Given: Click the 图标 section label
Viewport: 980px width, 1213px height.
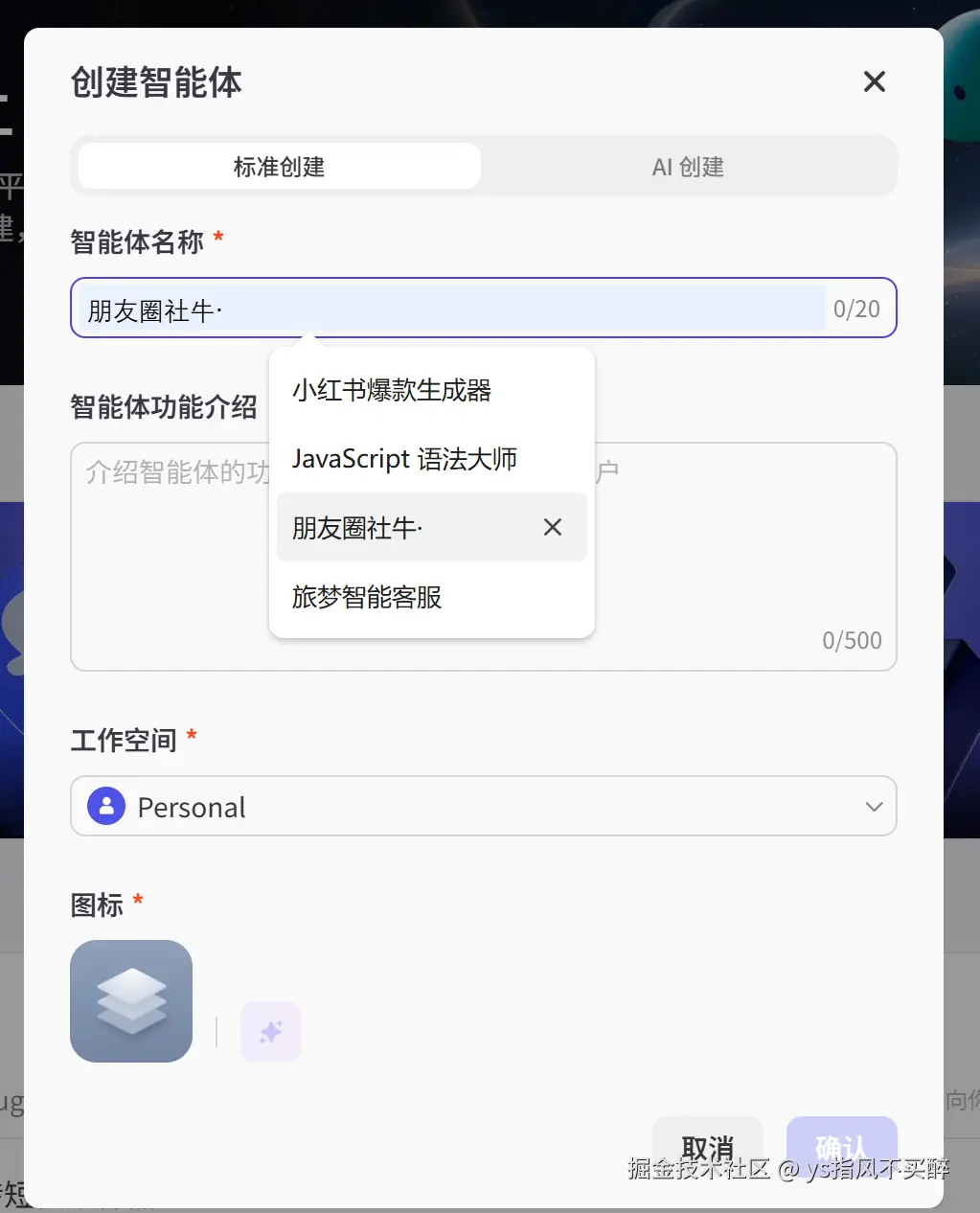Looking at the screenshot, I should (x=97, y=904).
